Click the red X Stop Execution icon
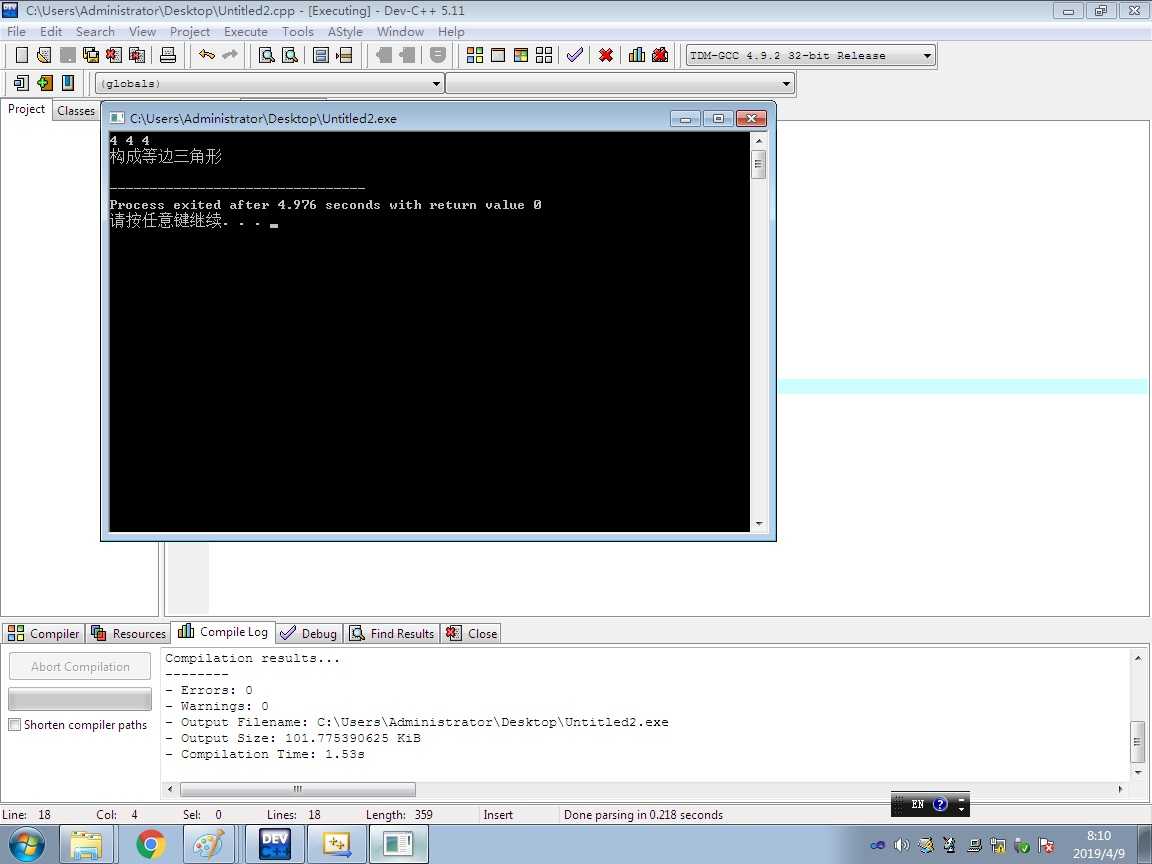This screenshot has width=1152, height=864. pyautogui.click(x=605, y=55)
